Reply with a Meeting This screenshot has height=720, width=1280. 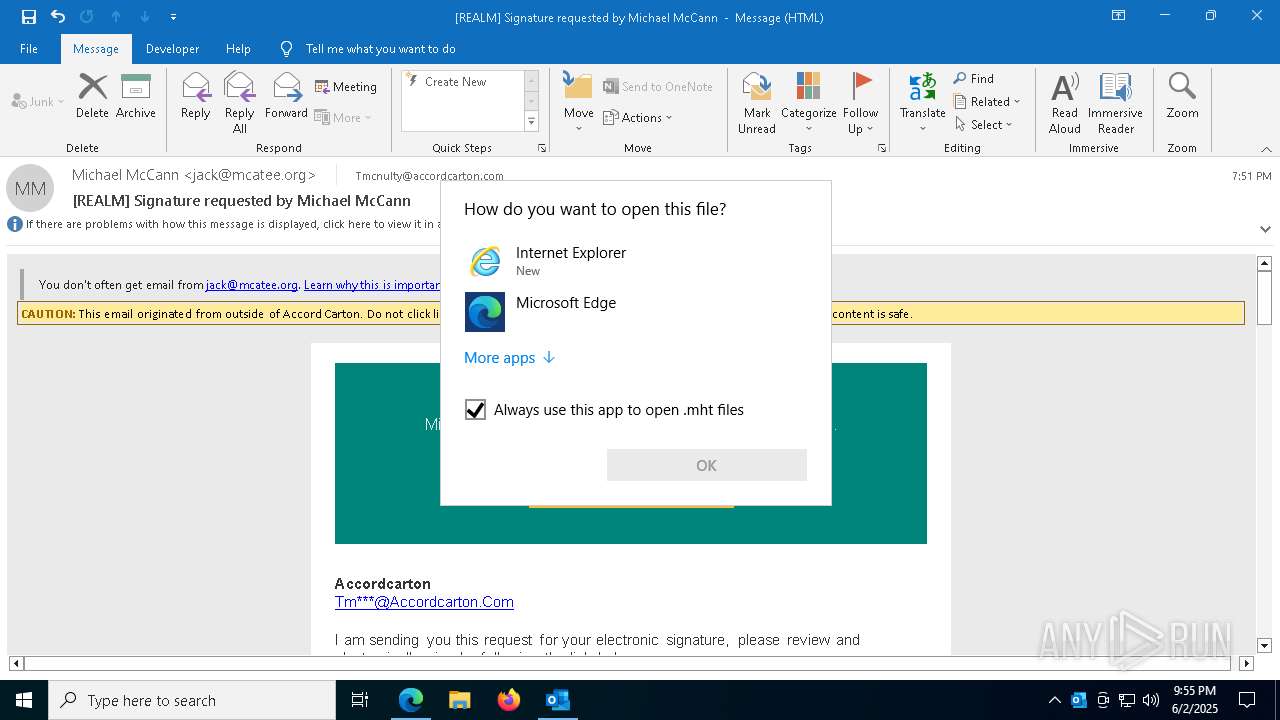coord(346,87)
